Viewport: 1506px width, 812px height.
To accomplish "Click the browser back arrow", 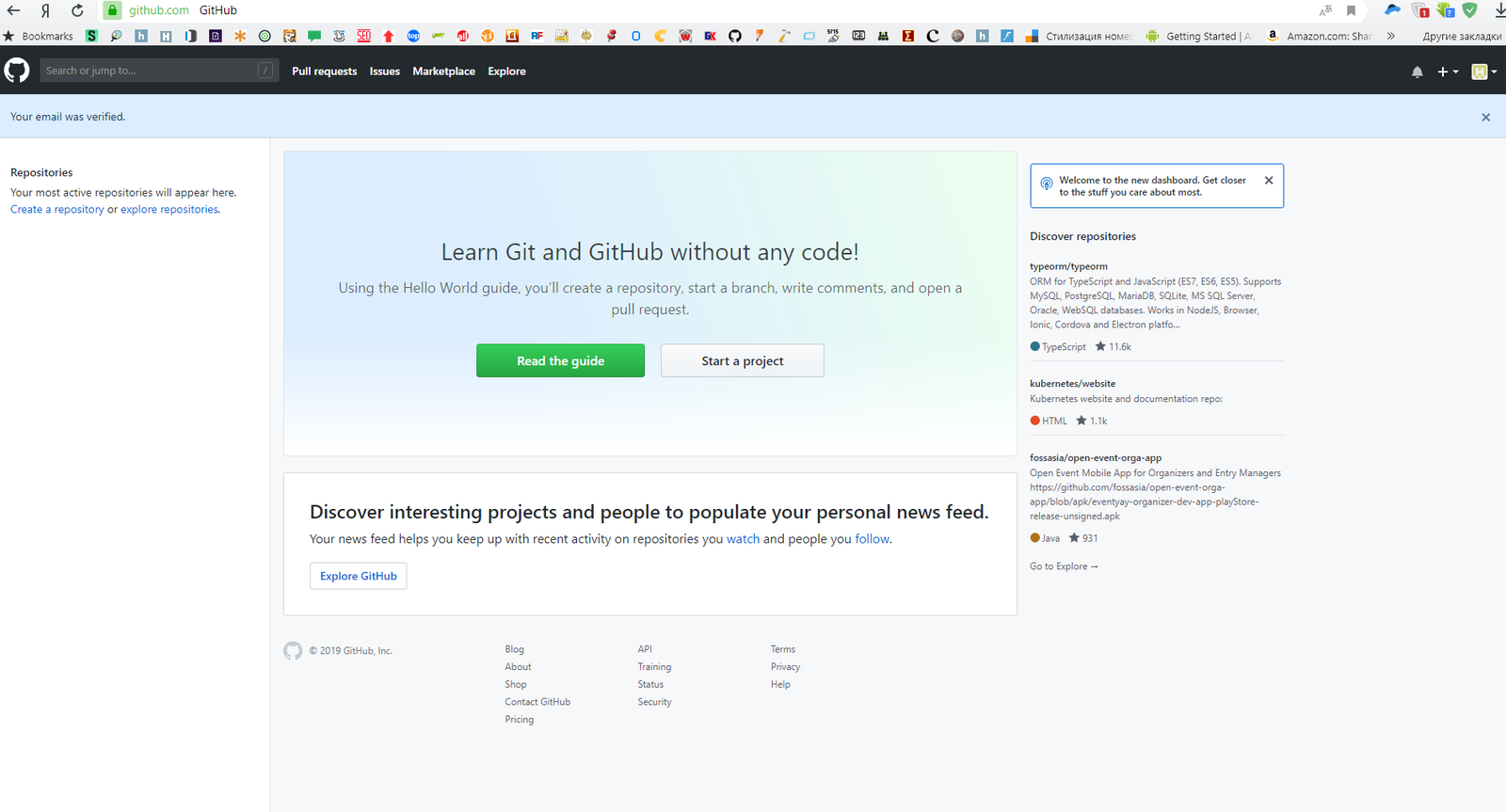I will [x=14, y=10].
